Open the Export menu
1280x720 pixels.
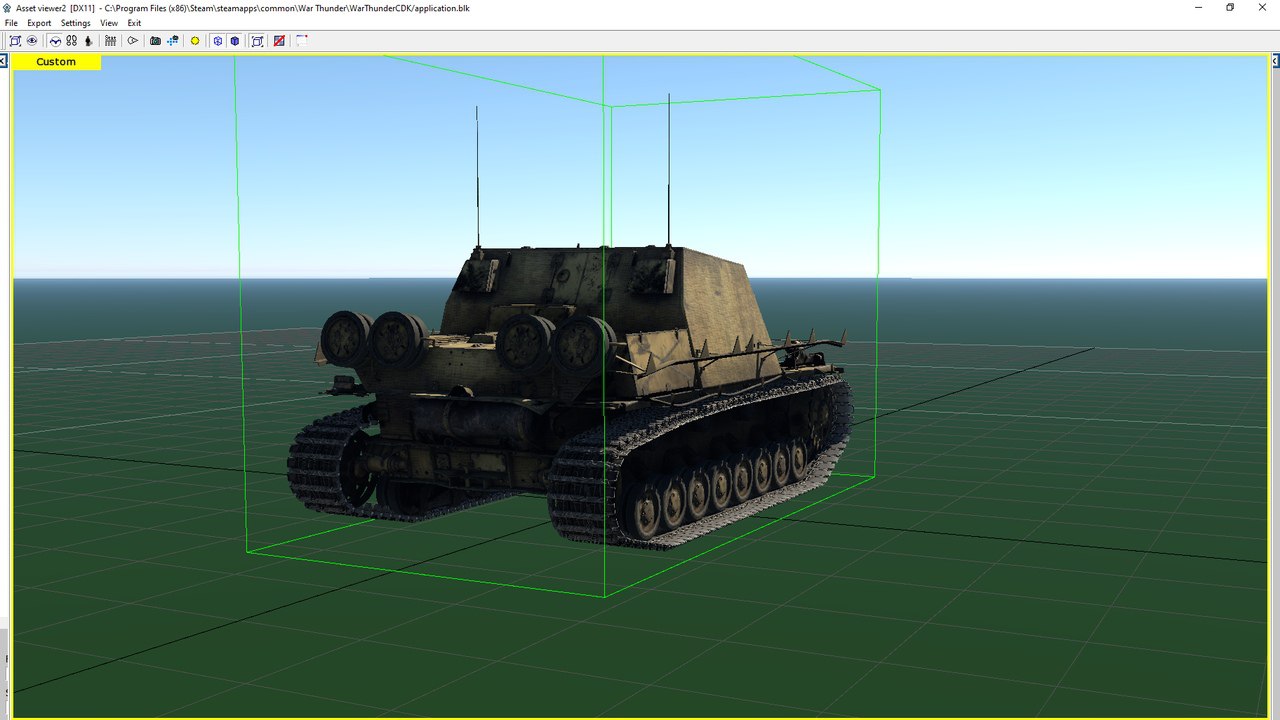(x=39, y=23)
